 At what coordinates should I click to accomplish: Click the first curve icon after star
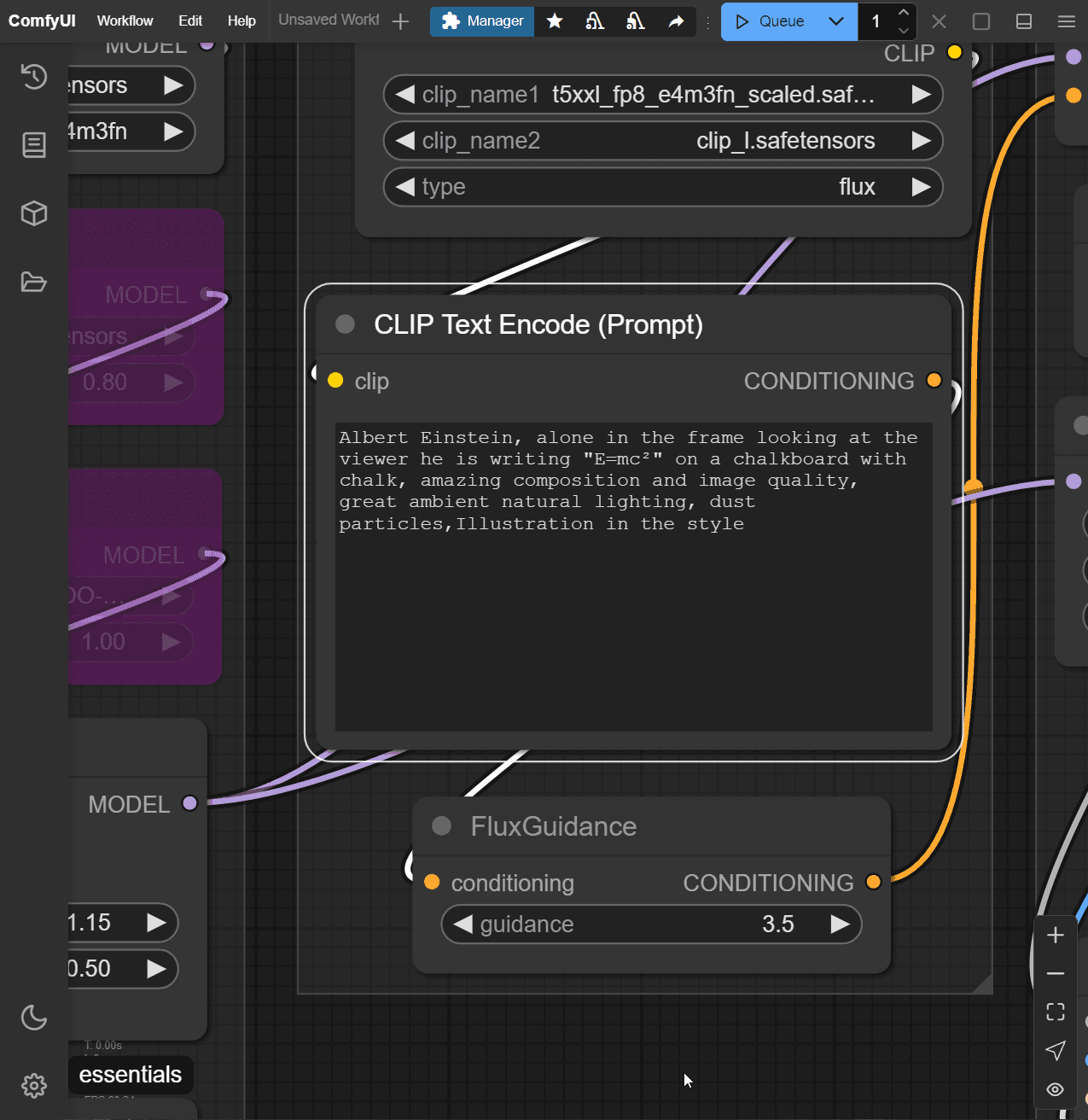595,21
